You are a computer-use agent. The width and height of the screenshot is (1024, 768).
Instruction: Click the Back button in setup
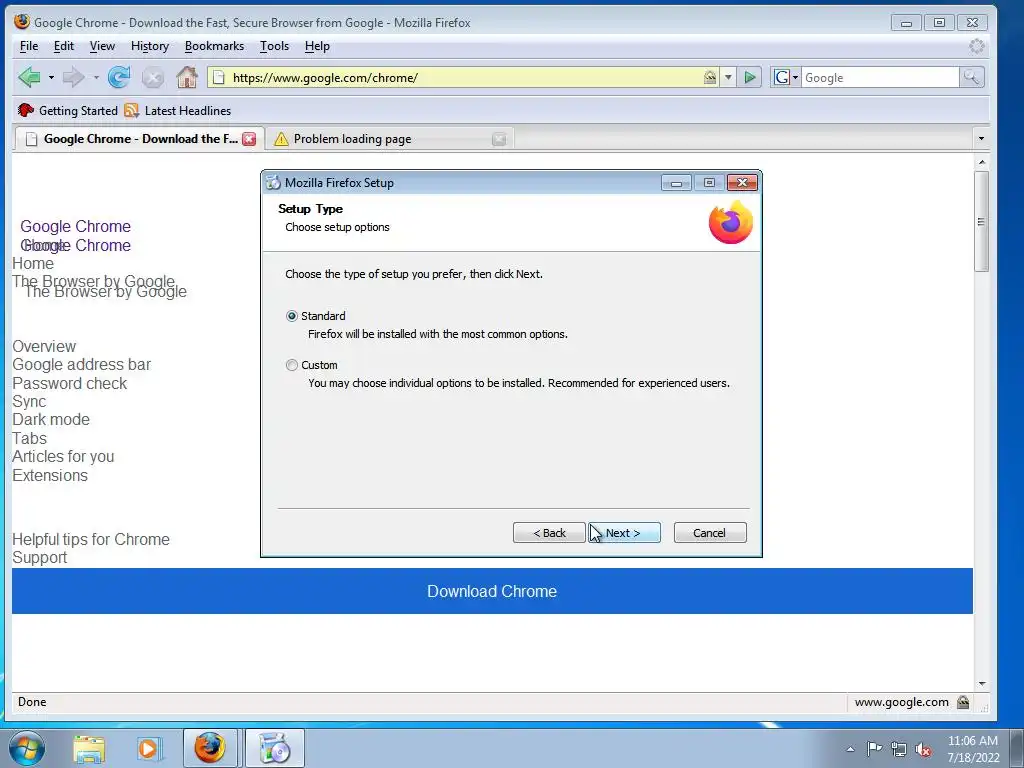(549, 533)
